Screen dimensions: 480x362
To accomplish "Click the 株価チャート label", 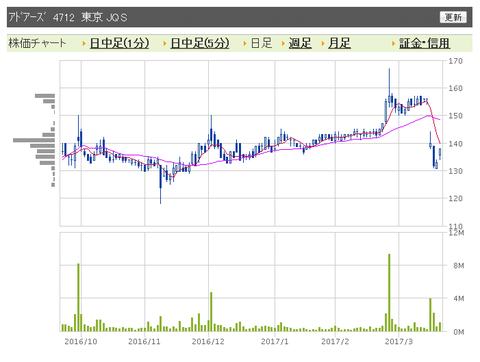I will [37, 43].
